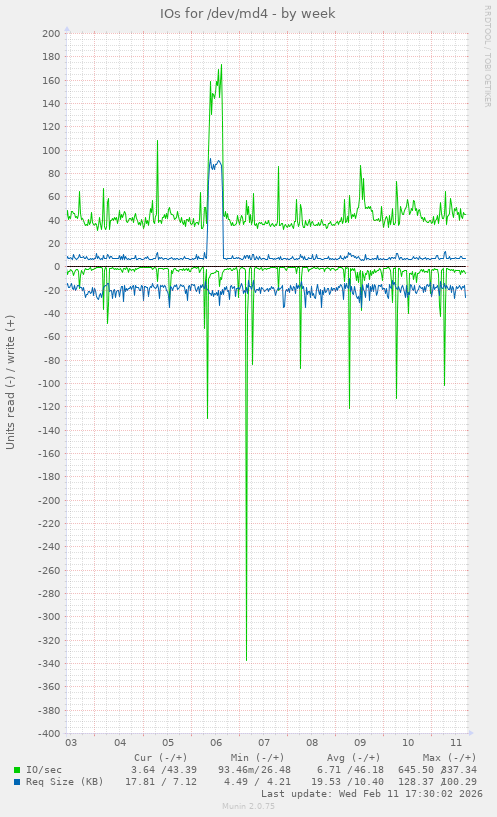
Task: Click the green IO/sec legend swatch
Action: [17, 770]
